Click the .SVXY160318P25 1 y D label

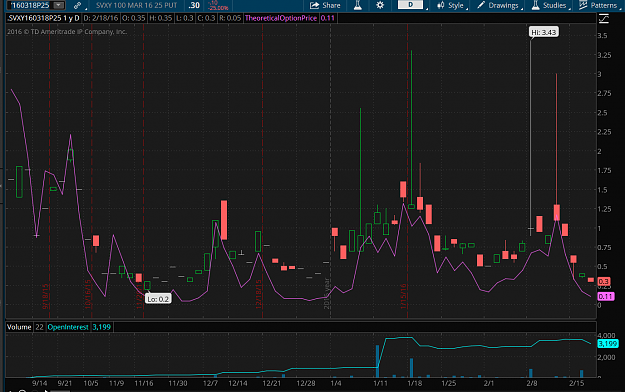43,18
